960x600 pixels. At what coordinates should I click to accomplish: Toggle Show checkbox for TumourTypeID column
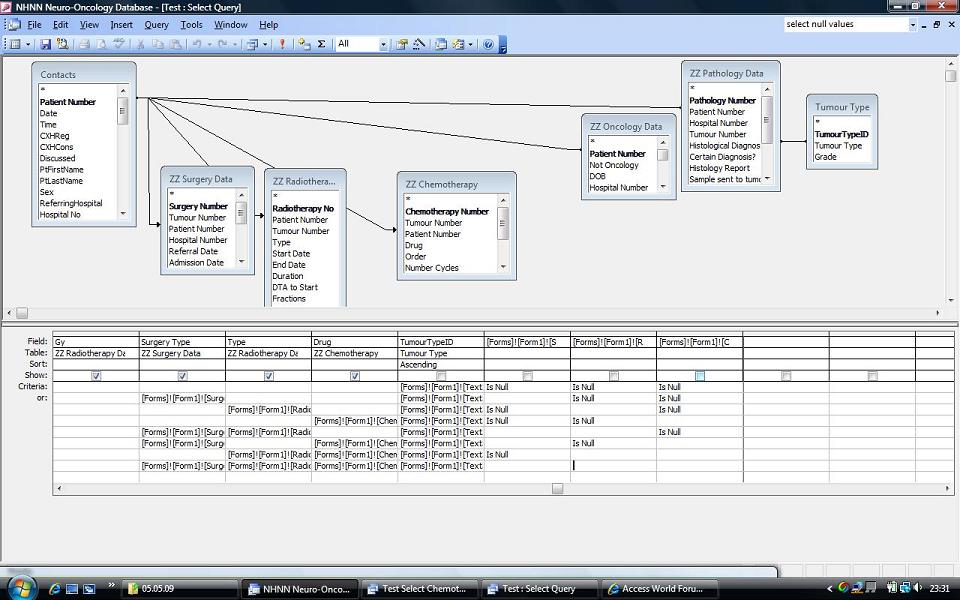pyautogui.click(x=441, y=376)
